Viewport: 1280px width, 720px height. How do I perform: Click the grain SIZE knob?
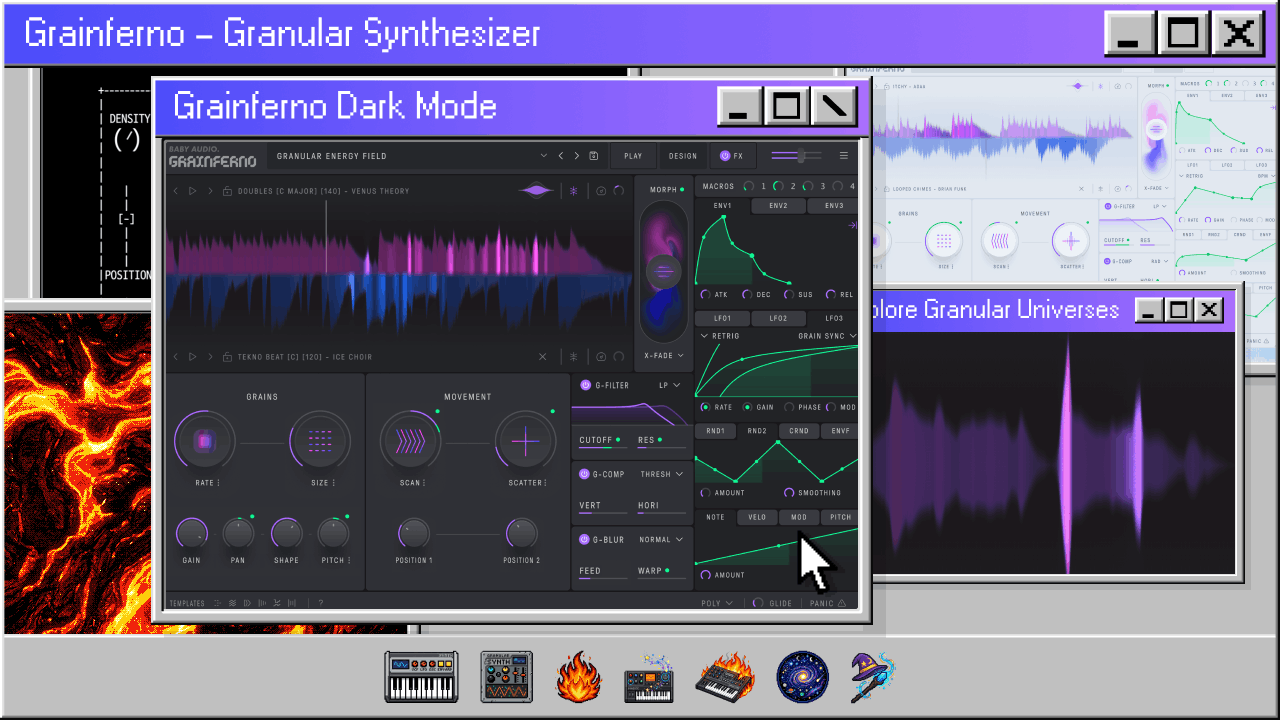pyautogui.click(x=320, y=440)
